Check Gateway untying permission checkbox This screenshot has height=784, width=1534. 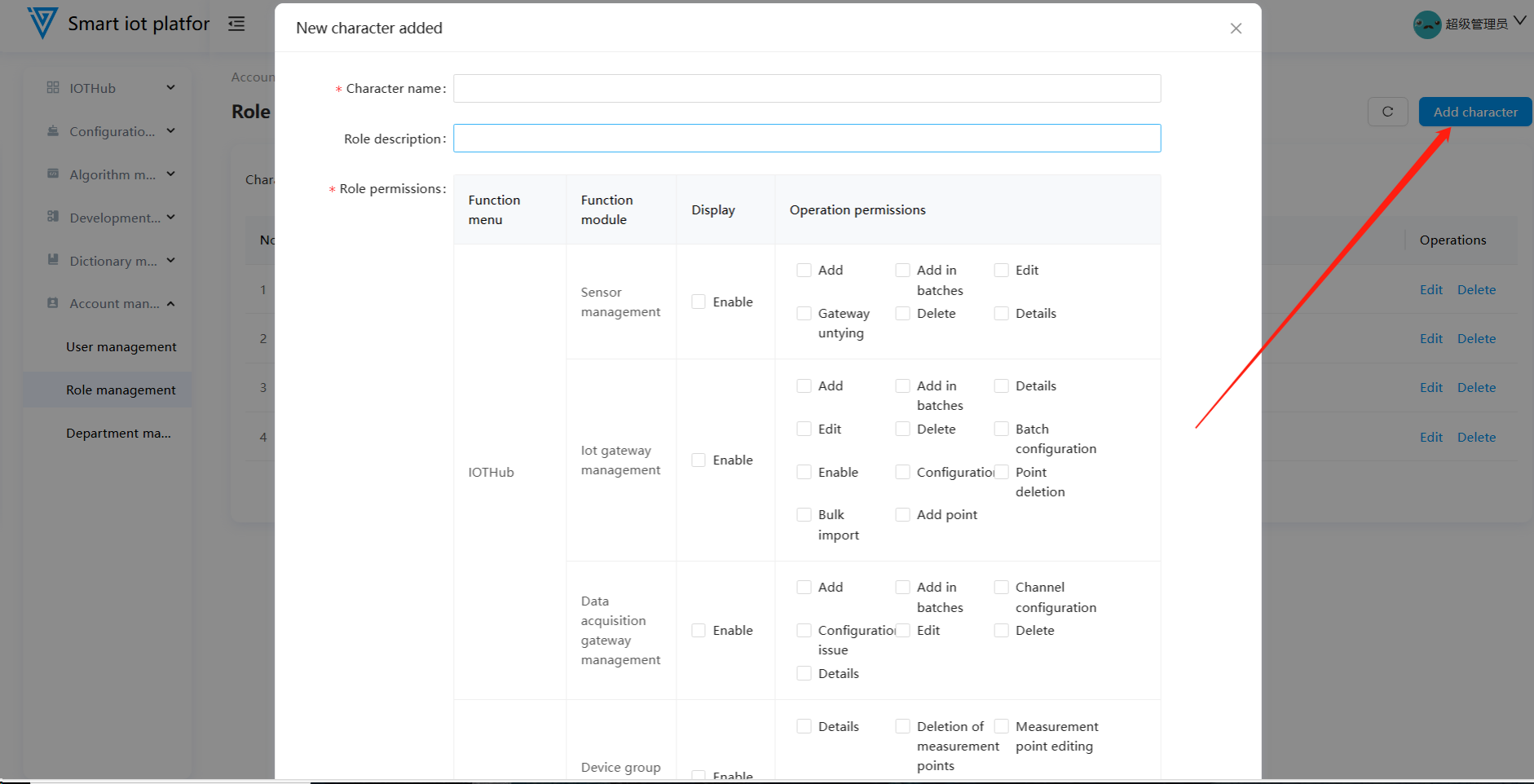(804, 313)
